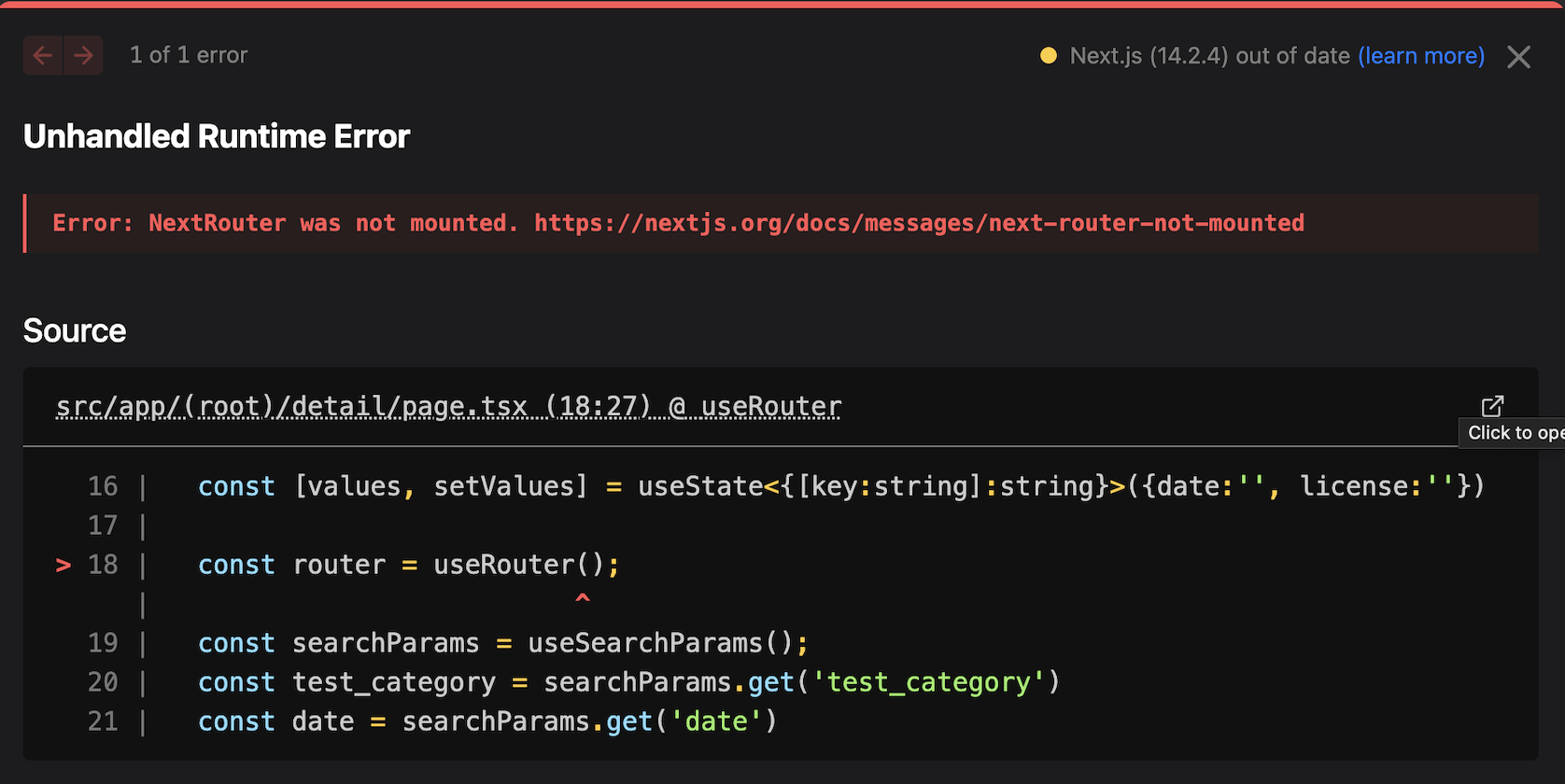Click highlighted line 18 'const router = useRouter();'
The width and height of the screenshot is (1565, 784).
point(408,565)
